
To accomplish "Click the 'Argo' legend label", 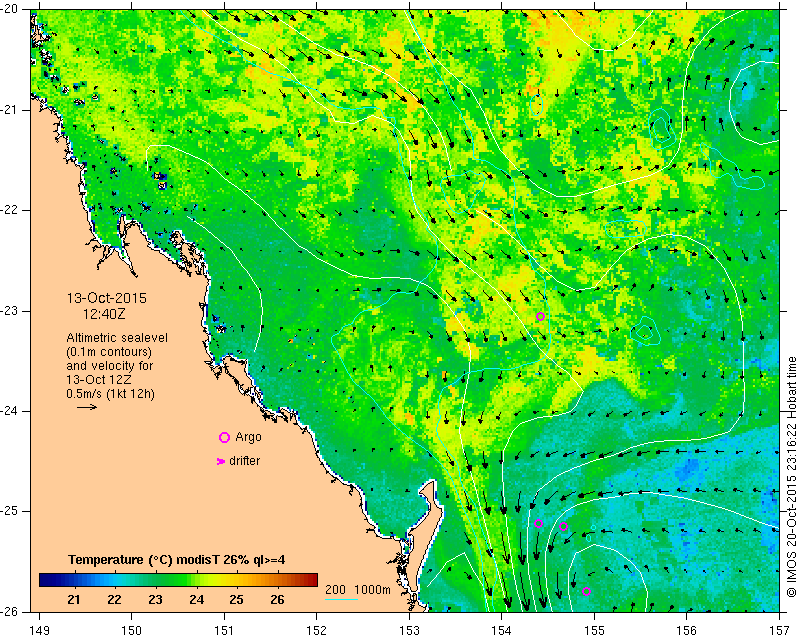I will click(x=248, y=437).
